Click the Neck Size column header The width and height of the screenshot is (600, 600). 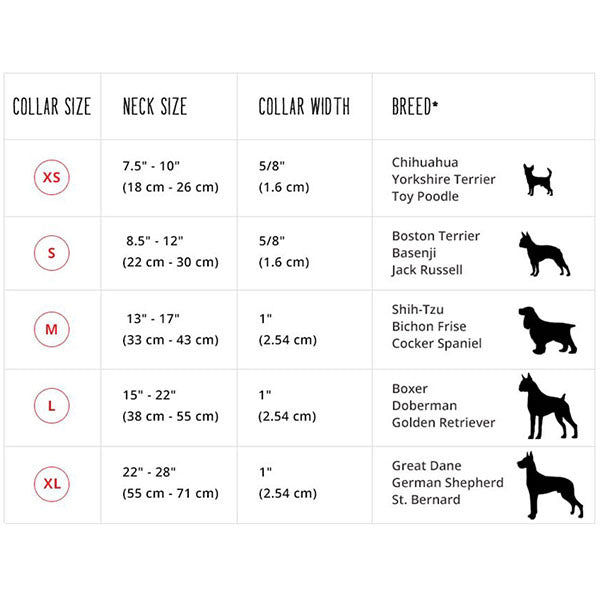pos(154,106)
